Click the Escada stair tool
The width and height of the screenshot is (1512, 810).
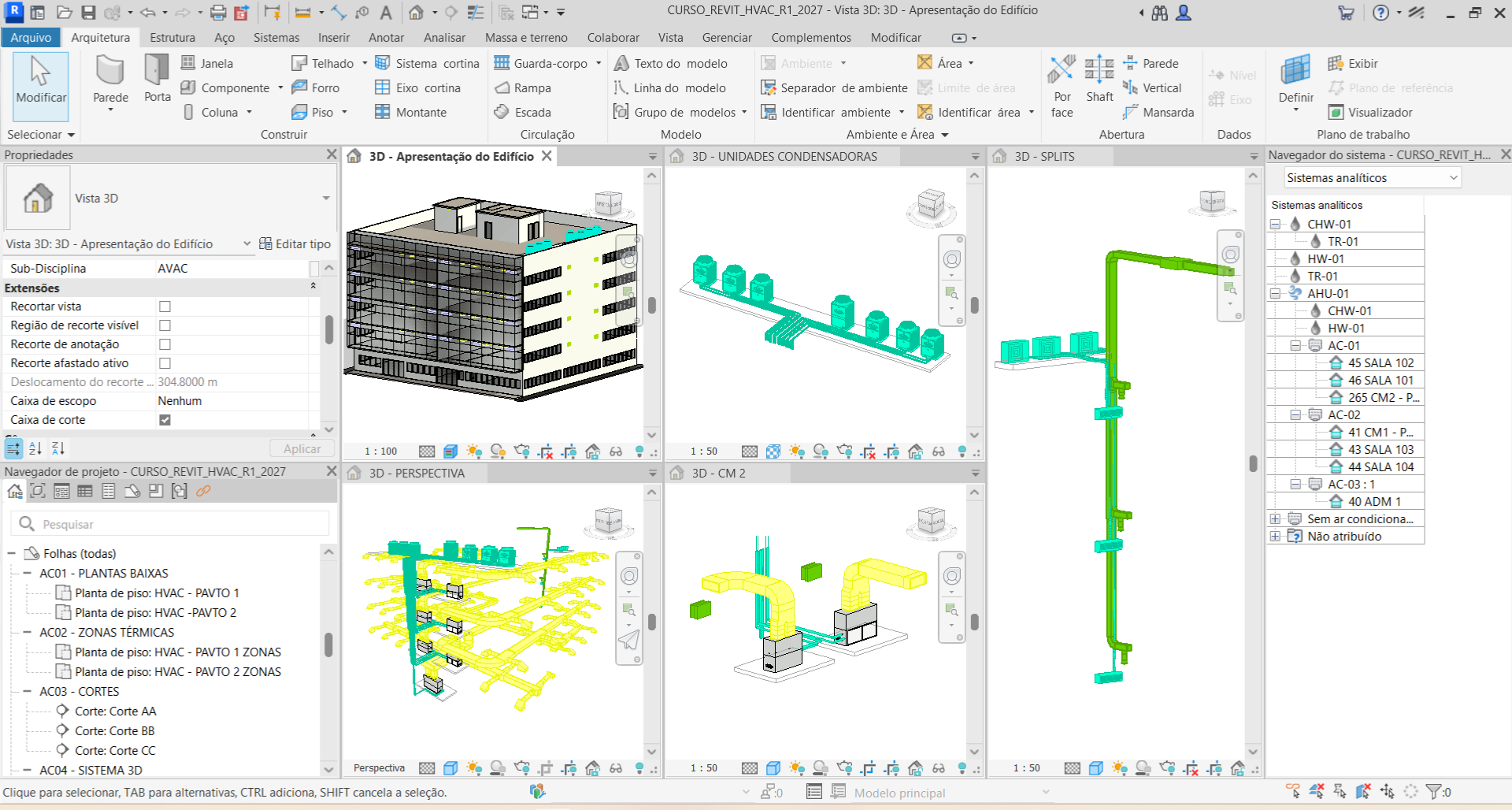(x=522, y=112)
